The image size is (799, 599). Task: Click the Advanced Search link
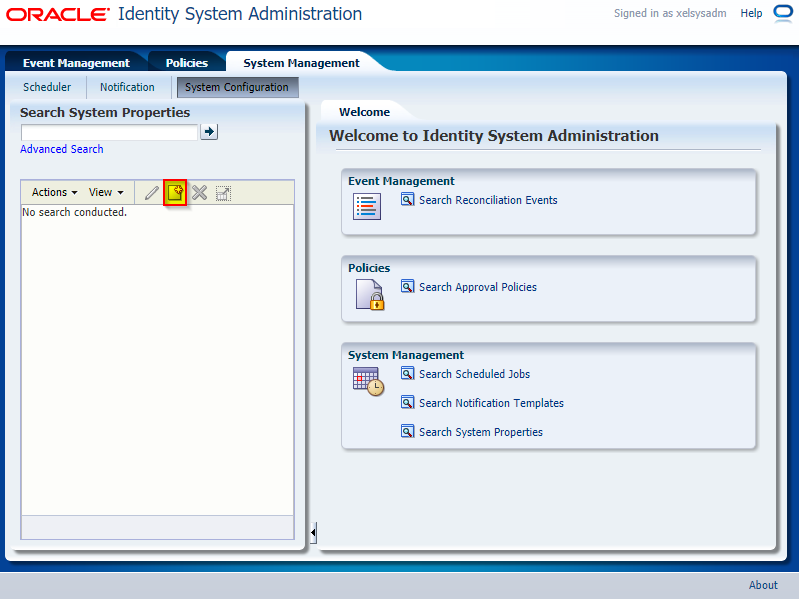(62, 149)
